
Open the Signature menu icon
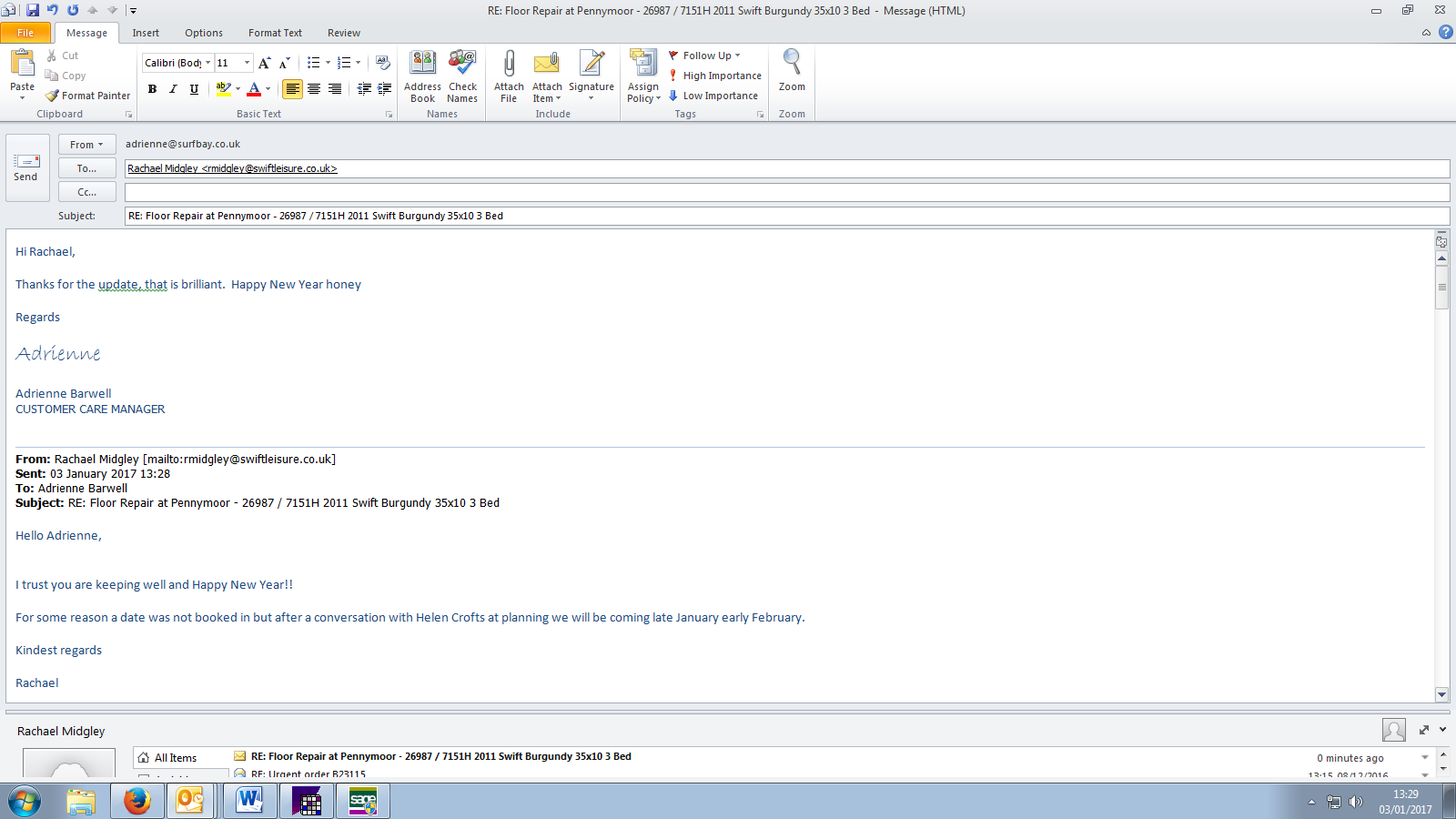(591, 64)
